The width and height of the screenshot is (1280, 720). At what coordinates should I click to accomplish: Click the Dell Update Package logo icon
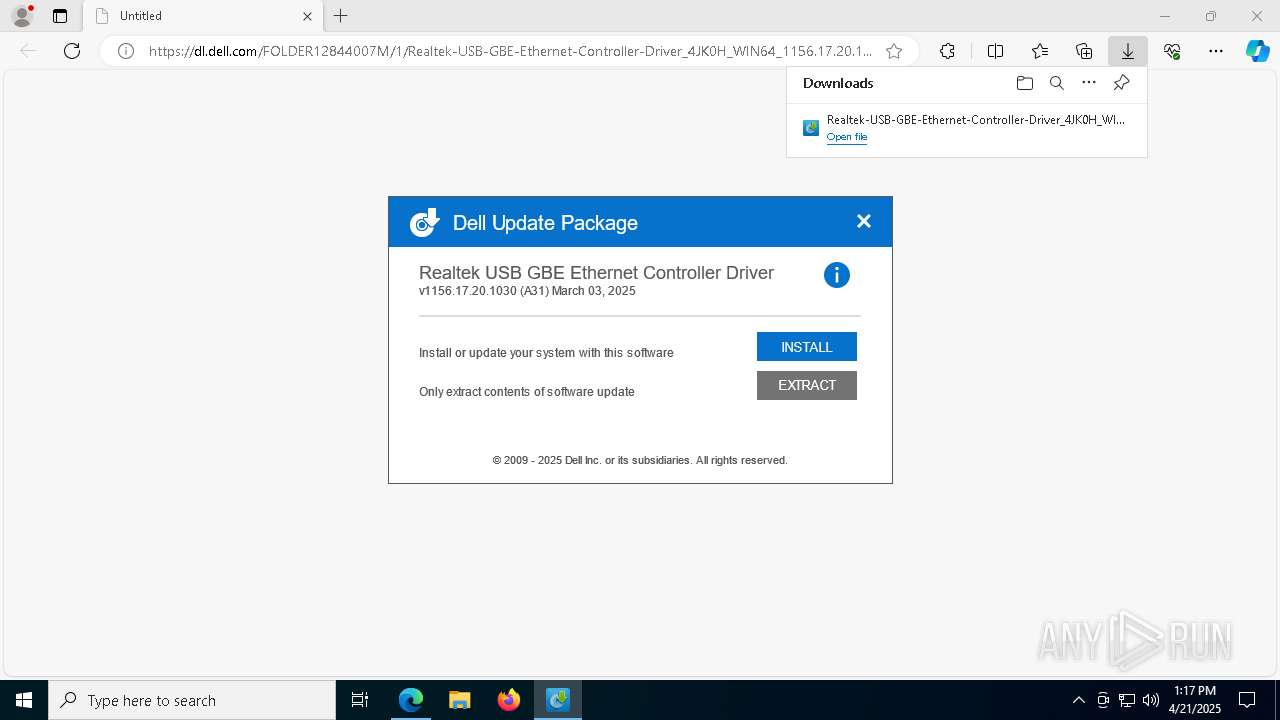pos(424,222)
